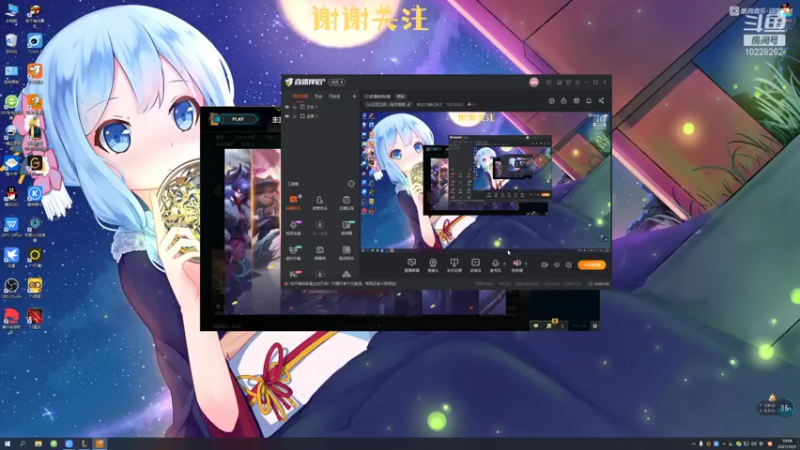Expand the microphone options arrow
800x450 pixels.
pyautogui.click(x=505, y=264)
